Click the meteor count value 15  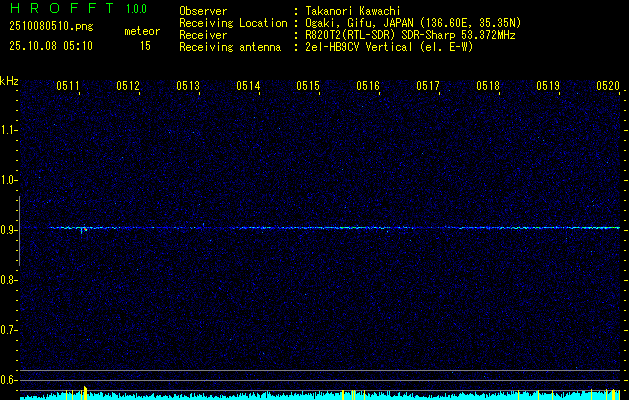click(x=145, y=46)
